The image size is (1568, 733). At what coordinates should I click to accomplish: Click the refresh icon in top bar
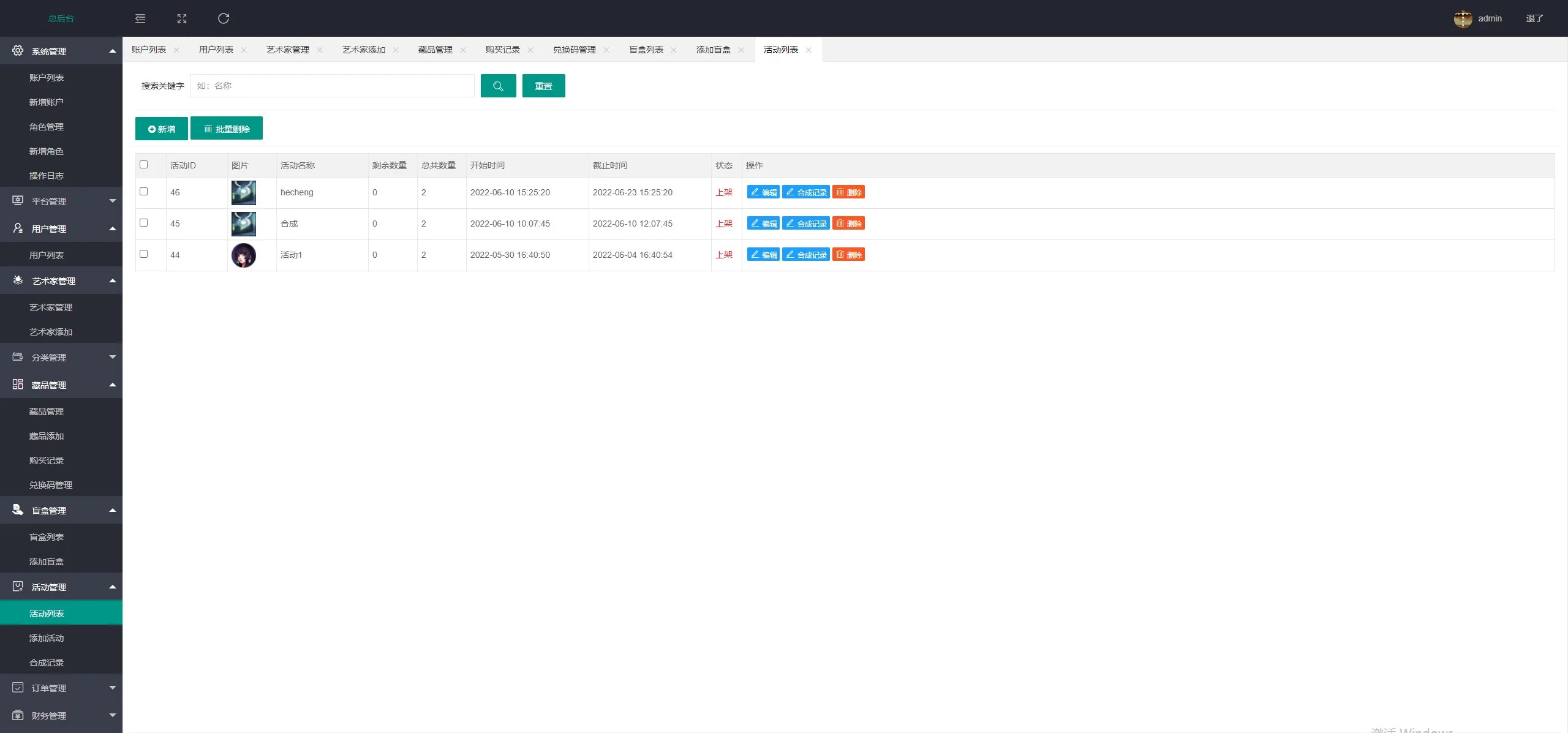(x=224, y=18)
